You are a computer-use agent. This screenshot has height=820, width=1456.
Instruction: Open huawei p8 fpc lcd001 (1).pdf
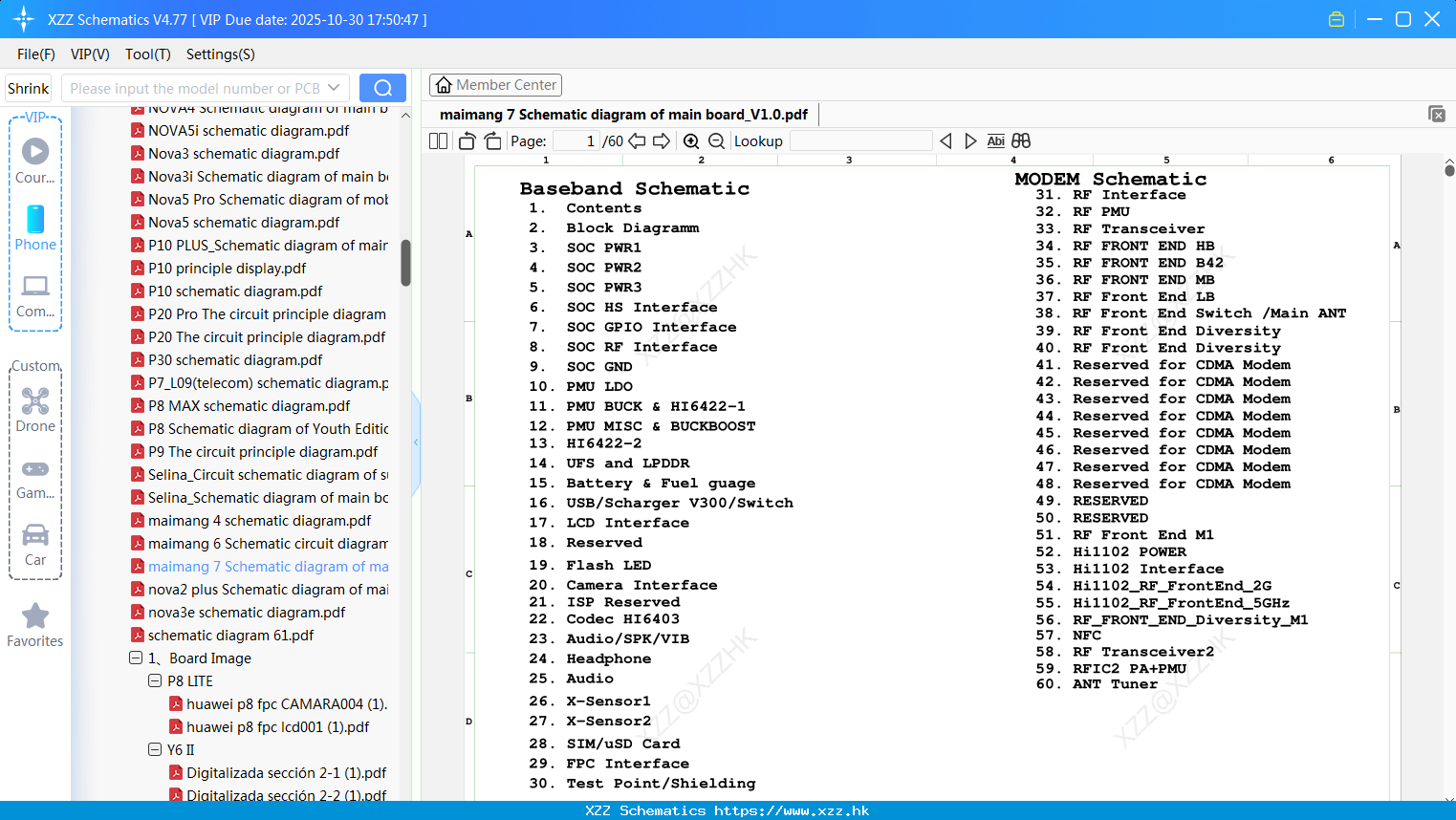point(277,726)
